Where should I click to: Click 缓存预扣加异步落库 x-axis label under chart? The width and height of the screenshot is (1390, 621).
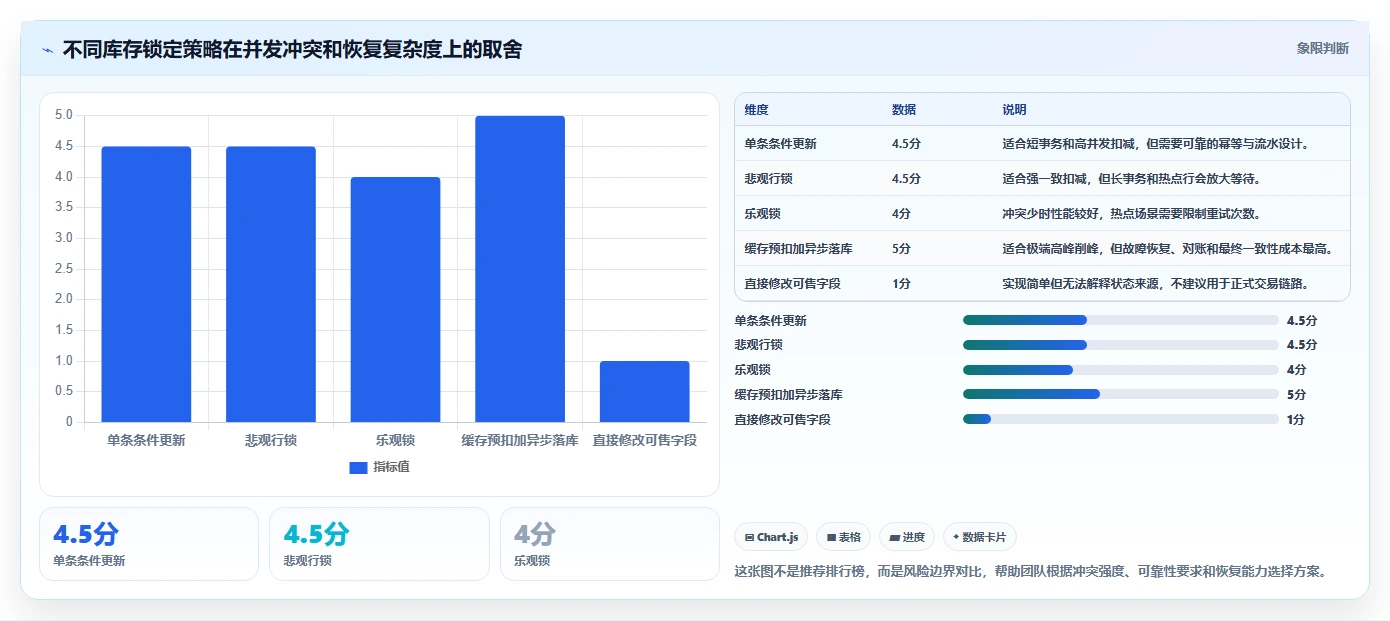click(520, 440)
